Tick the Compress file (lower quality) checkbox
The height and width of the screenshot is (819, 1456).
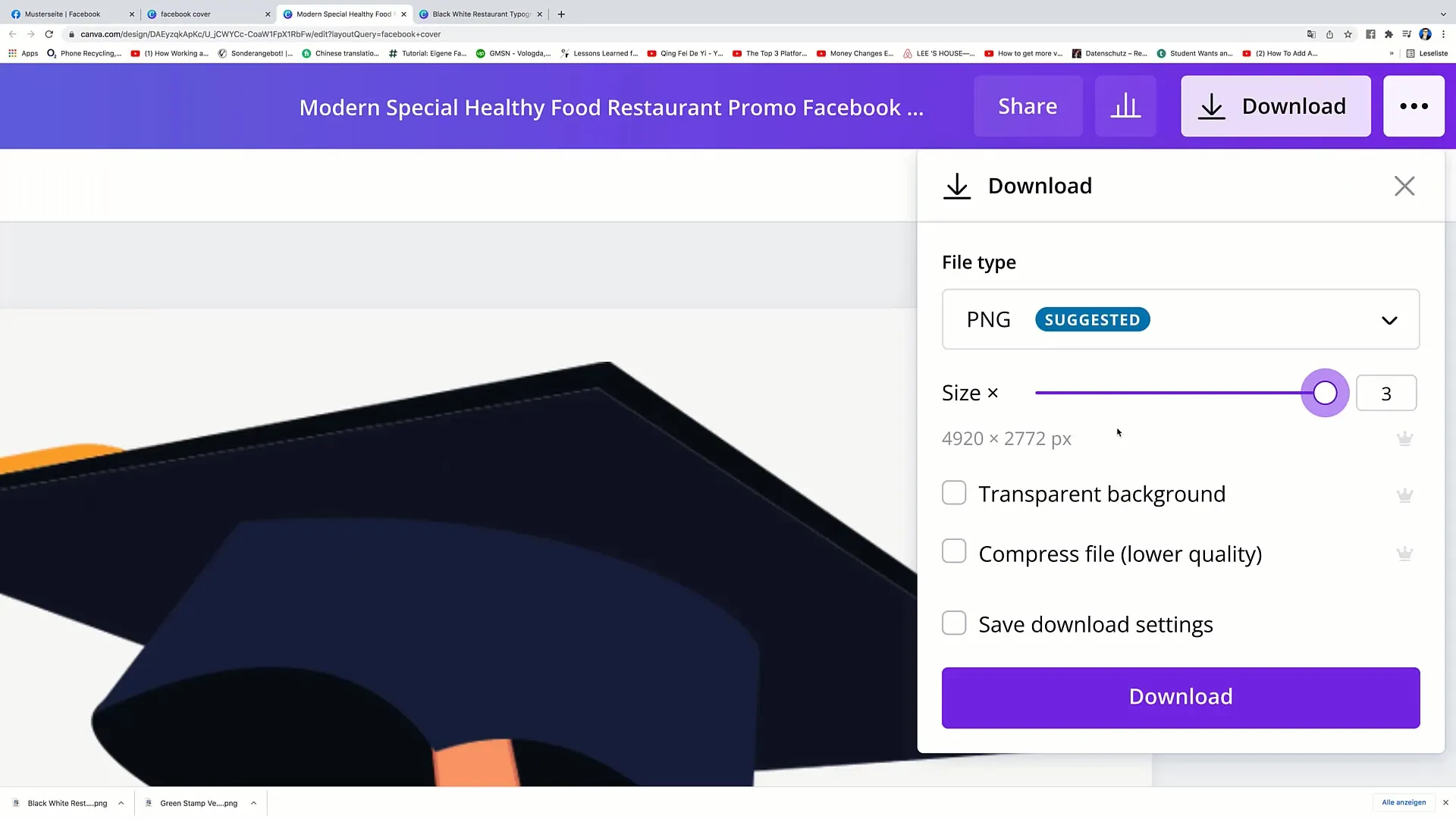click(x=954, y=551)
